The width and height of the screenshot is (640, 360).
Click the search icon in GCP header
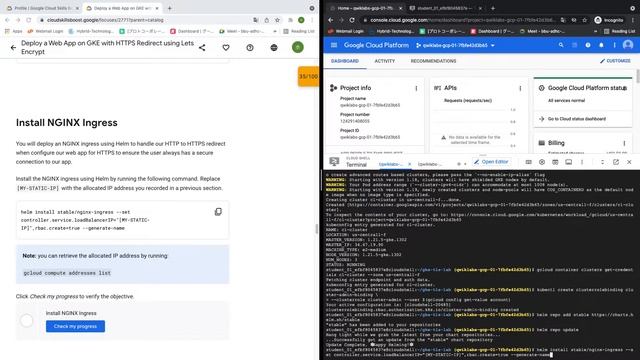coord(561,45)
